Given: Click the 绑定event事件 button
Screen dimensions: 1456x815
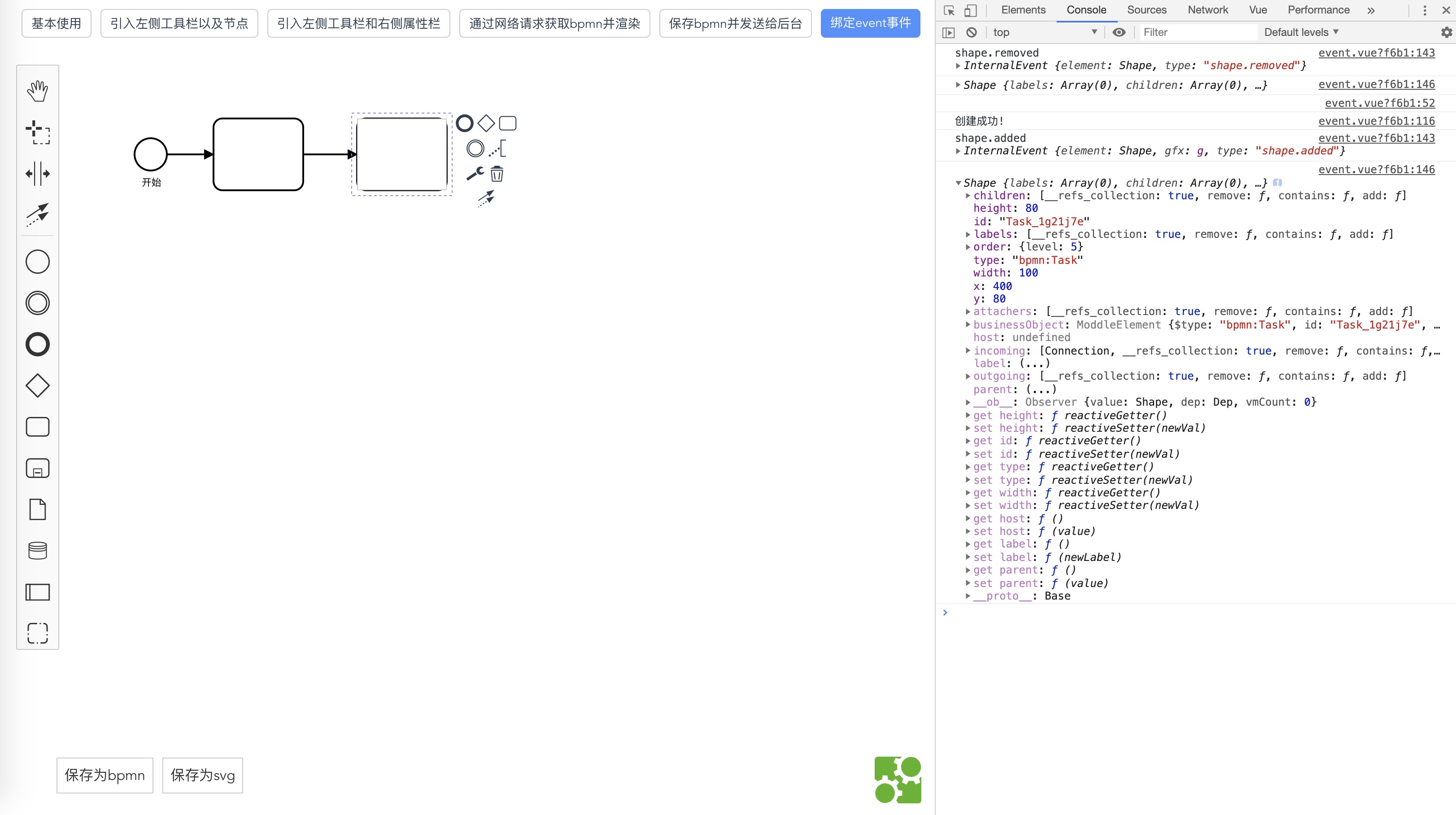Looking at the screenshot, I should coord(871,23).
